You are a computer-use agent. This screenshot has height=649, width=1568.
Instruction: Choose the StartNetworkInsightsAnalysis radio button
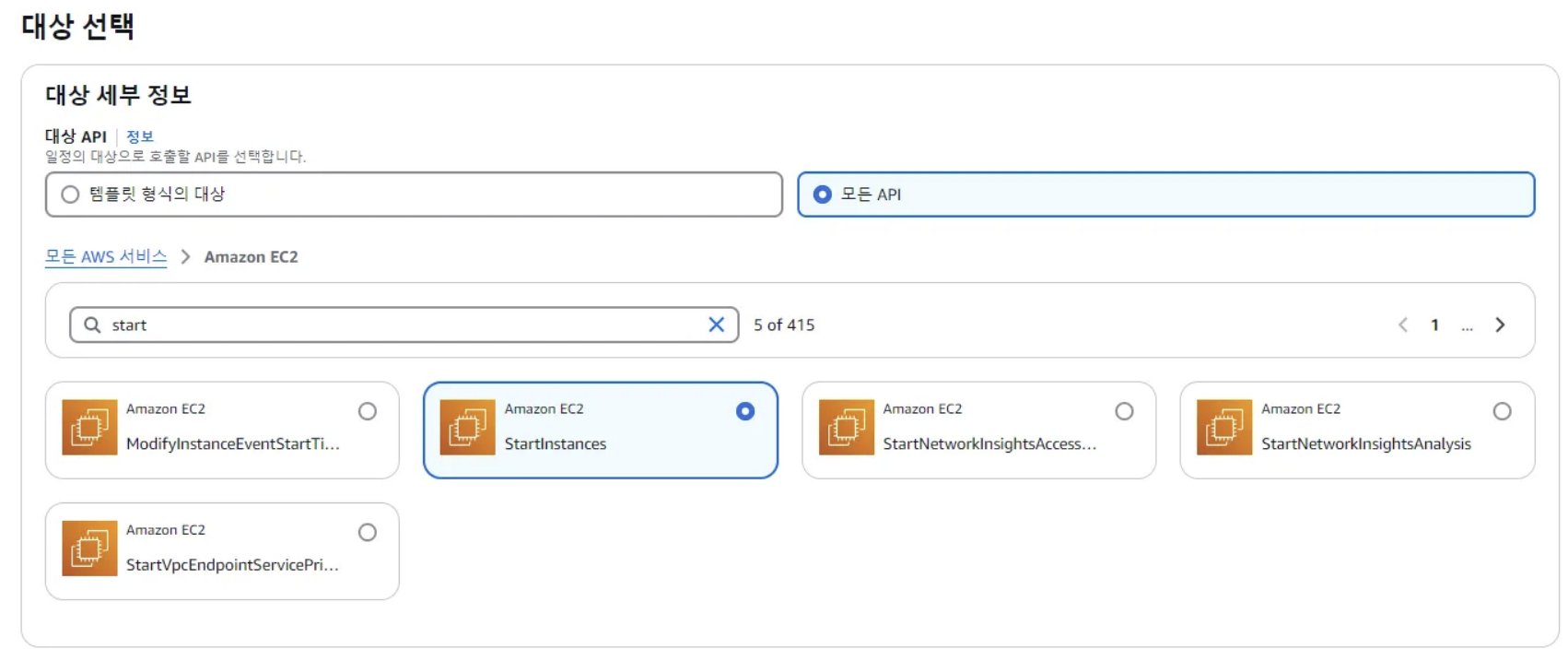click(x=1502, y=411)
